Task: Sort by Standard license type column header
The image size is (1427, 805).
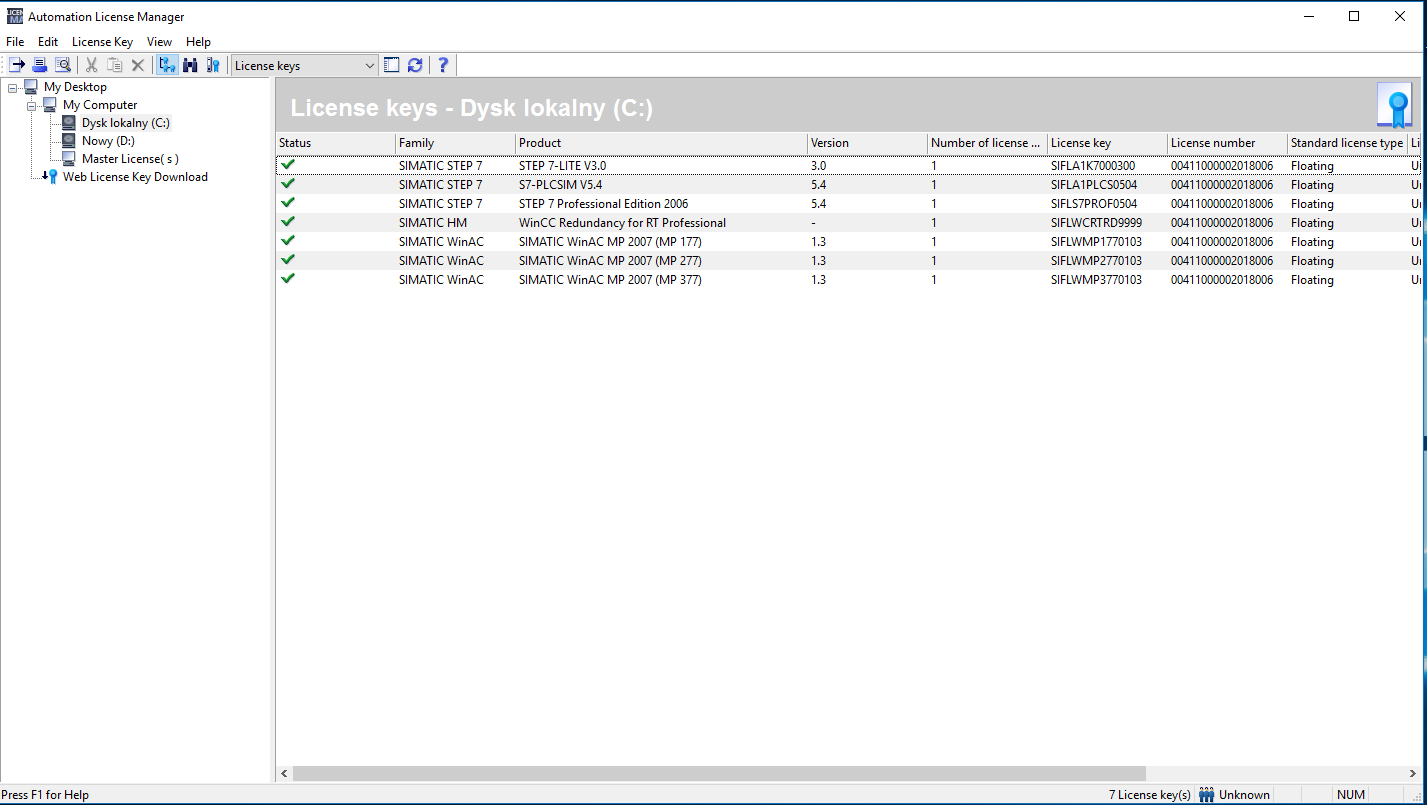Action: click(1347, 143)
